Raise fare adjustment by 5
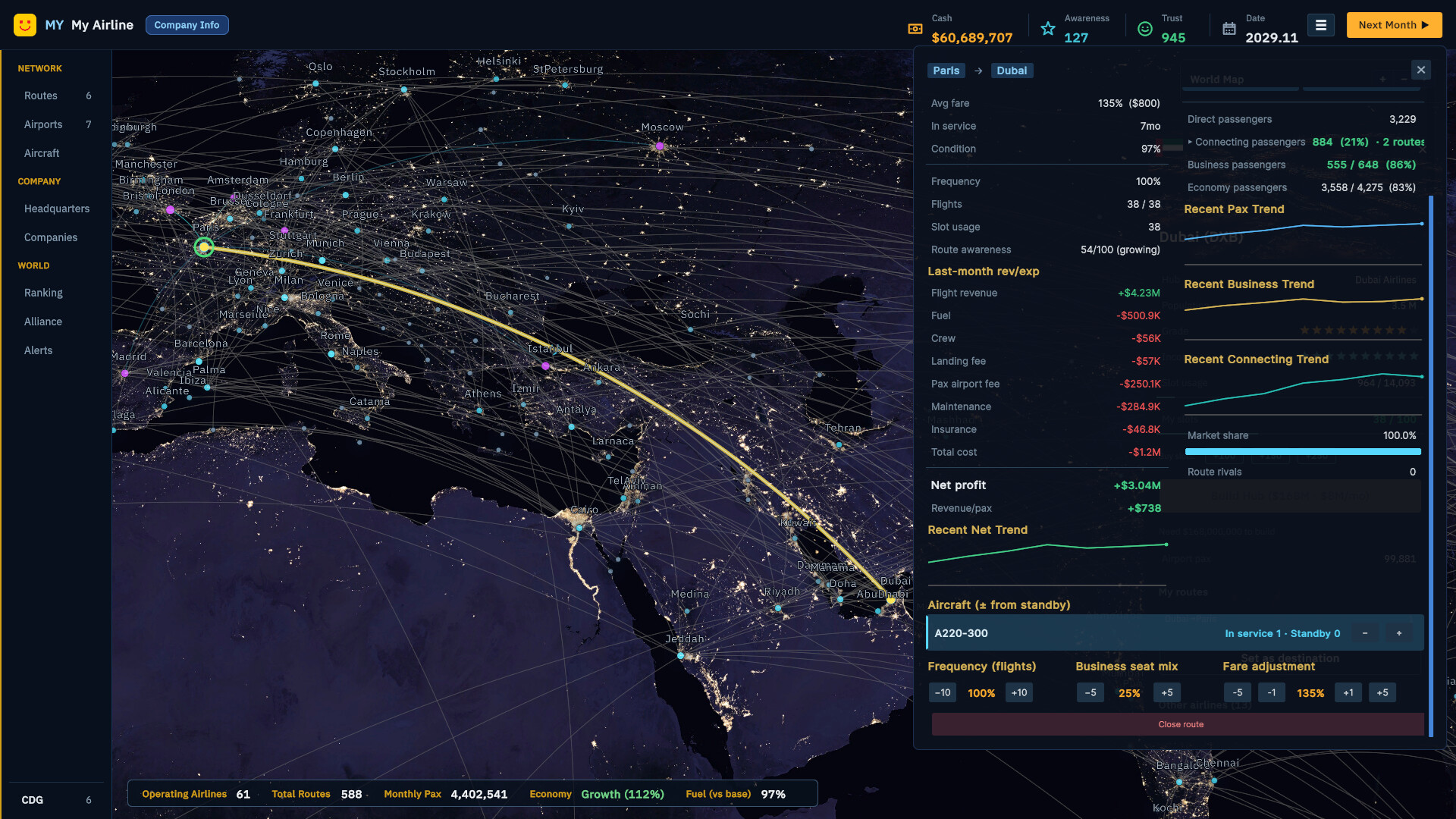The image size is (1456, 819). [1382, 692]
